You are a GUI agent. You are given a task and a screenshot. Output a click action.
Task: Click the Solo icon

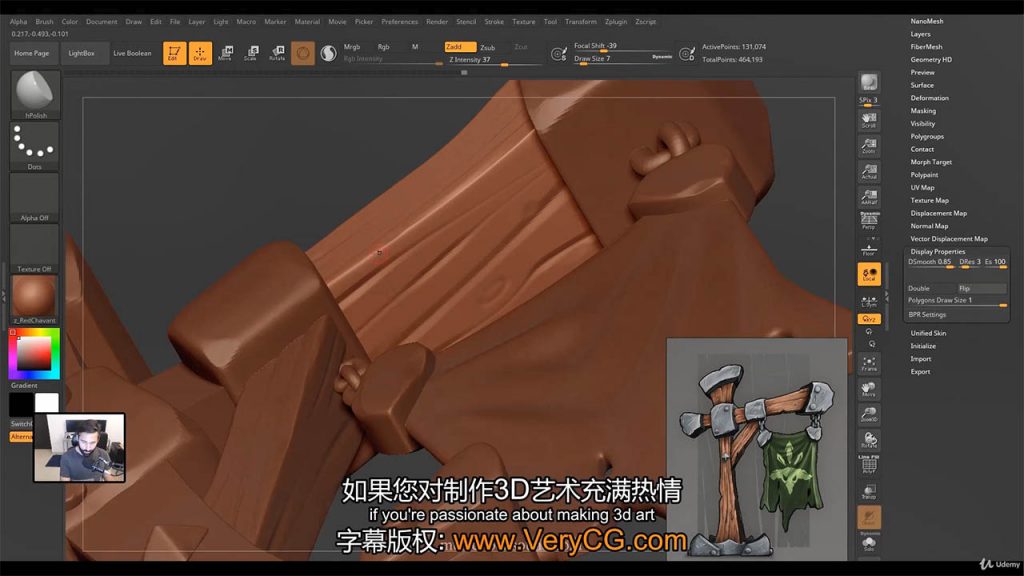(x=869, y=543)
